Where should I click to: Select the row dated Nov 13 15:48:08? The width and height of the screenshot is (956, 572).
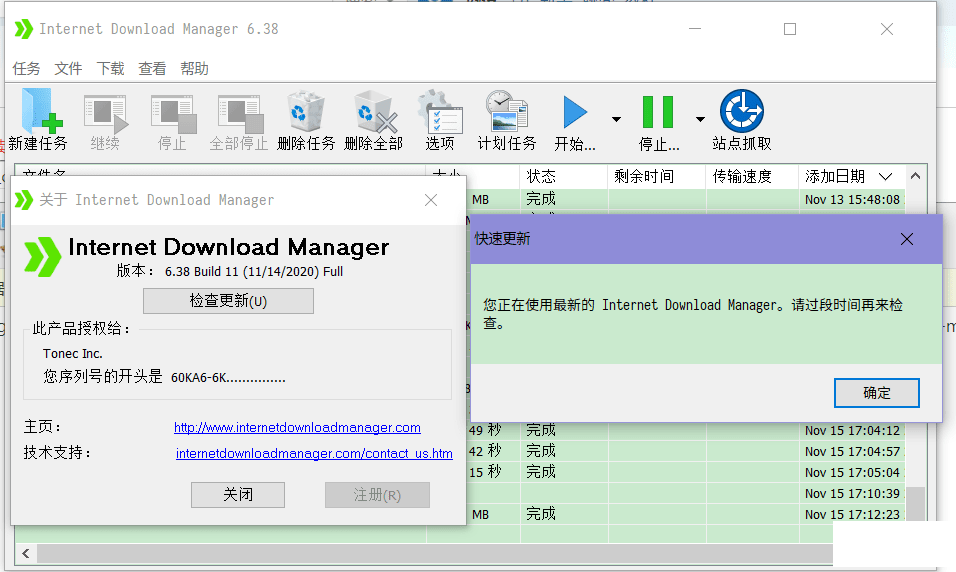coord(684,199)
